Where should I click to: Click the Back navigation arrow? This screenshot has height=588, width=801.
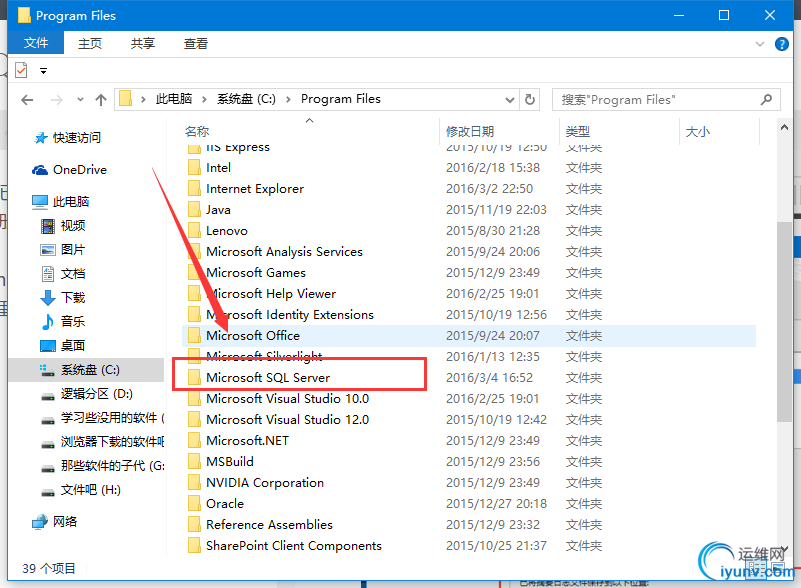27,100
